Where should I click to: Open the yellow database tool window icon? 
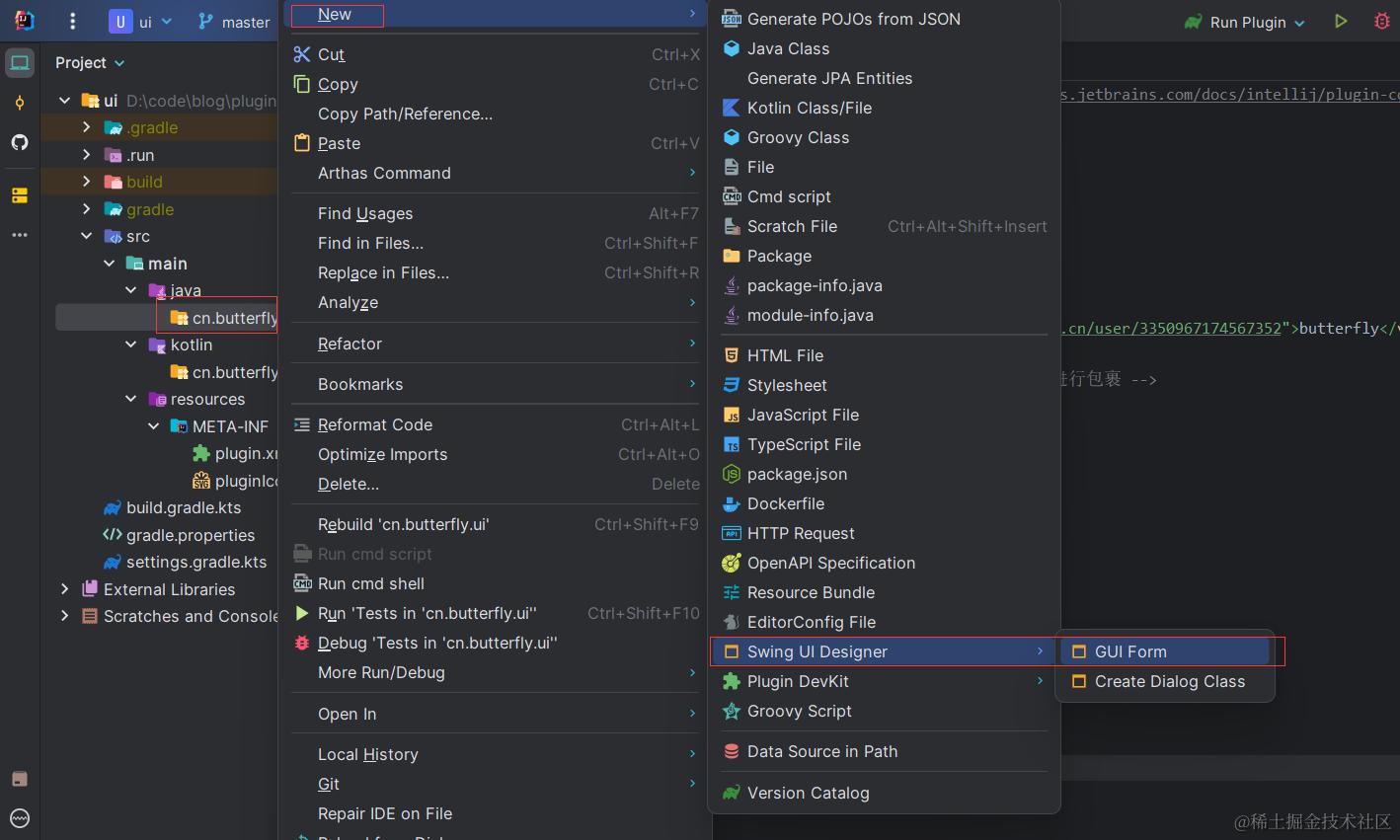[x=20, y=195]
